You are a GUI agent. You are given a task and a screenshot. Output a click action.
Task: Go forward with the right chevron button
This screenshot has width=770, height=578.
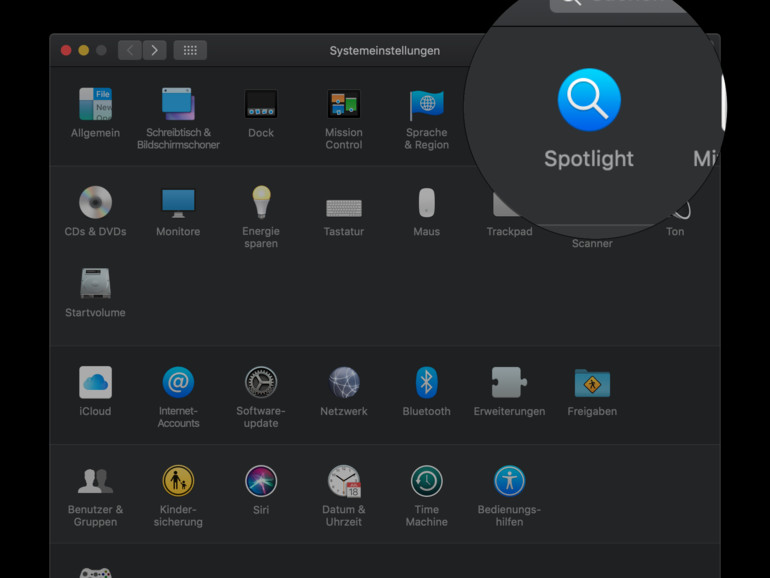pos(154,50)
